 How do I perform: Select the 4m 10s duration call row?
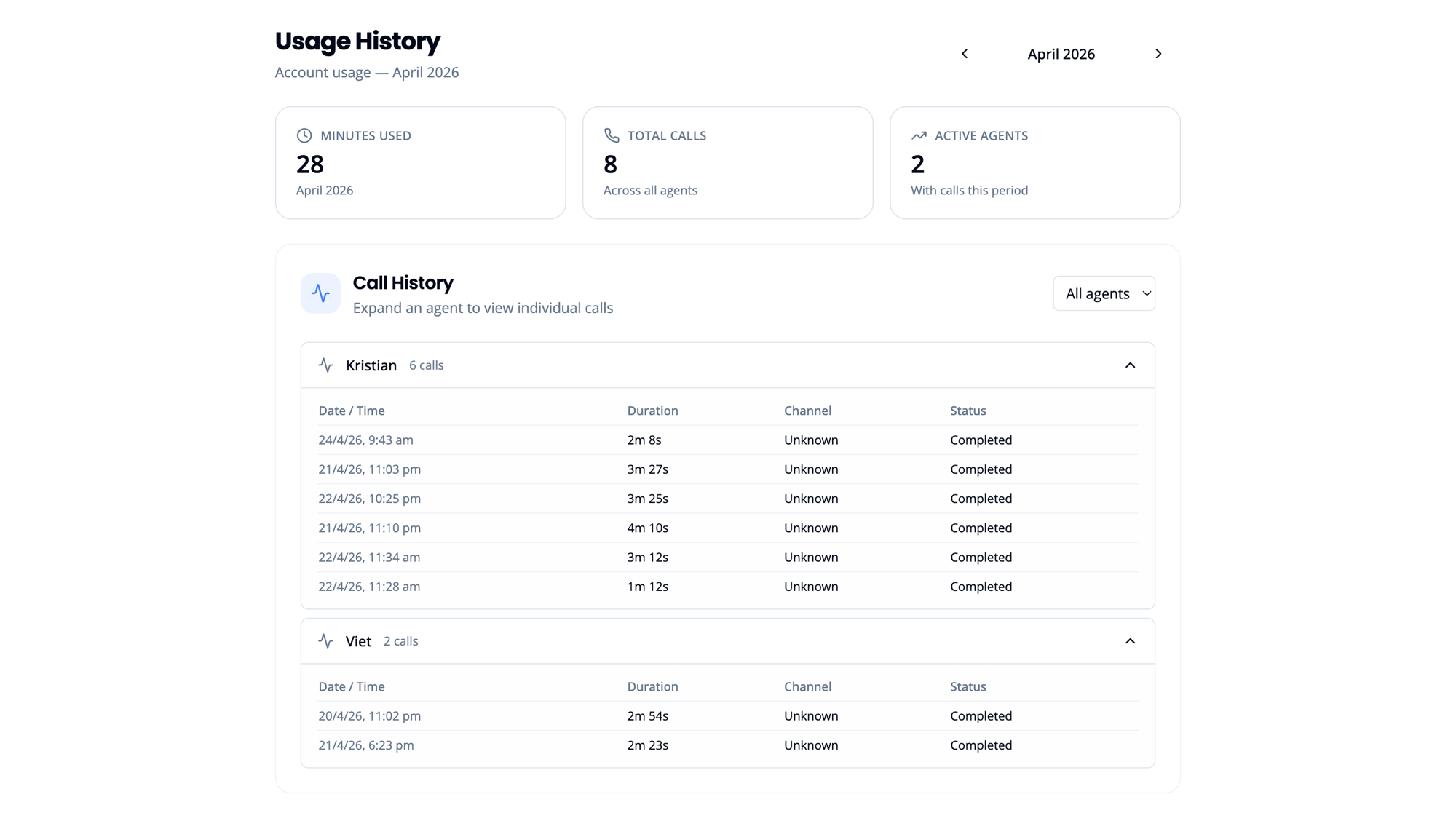[x=728, y=528]
